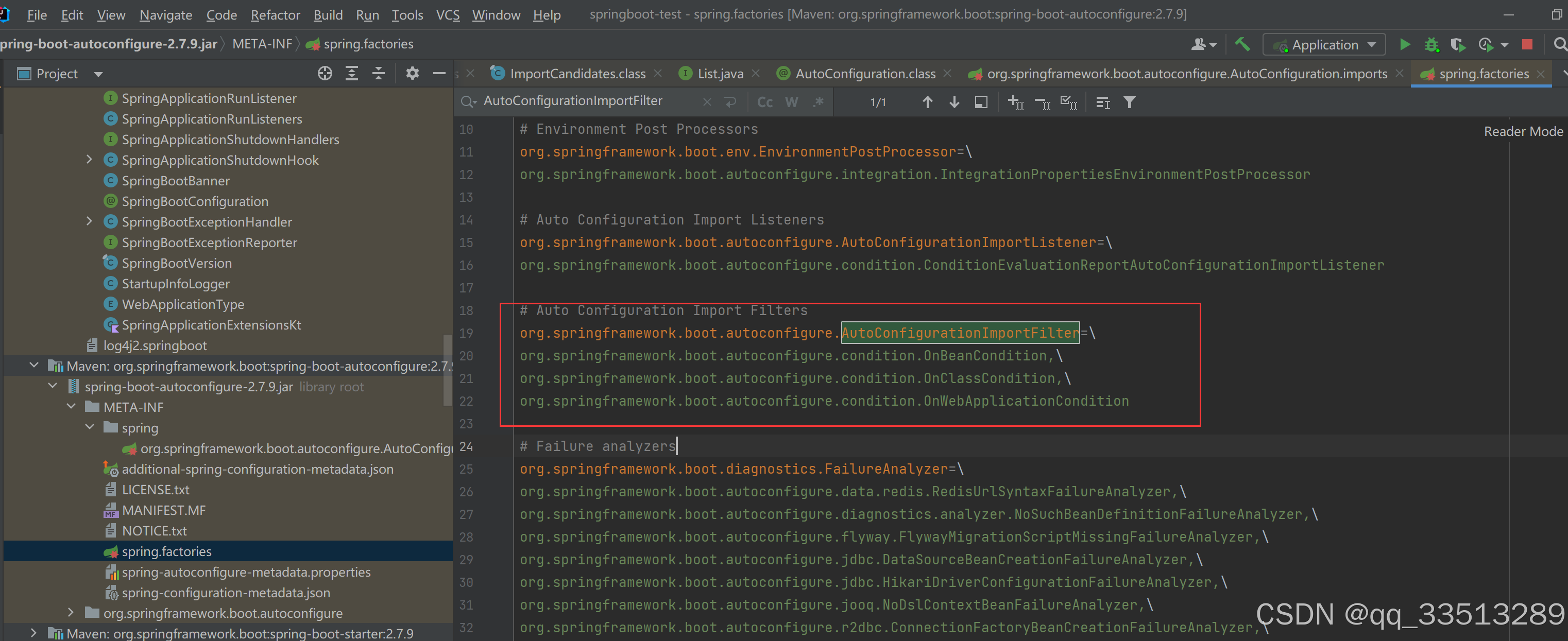Build the project using the hammer icon
Screen dimensions: 1568x641
pyautogui.click(x=1242, y=44)
